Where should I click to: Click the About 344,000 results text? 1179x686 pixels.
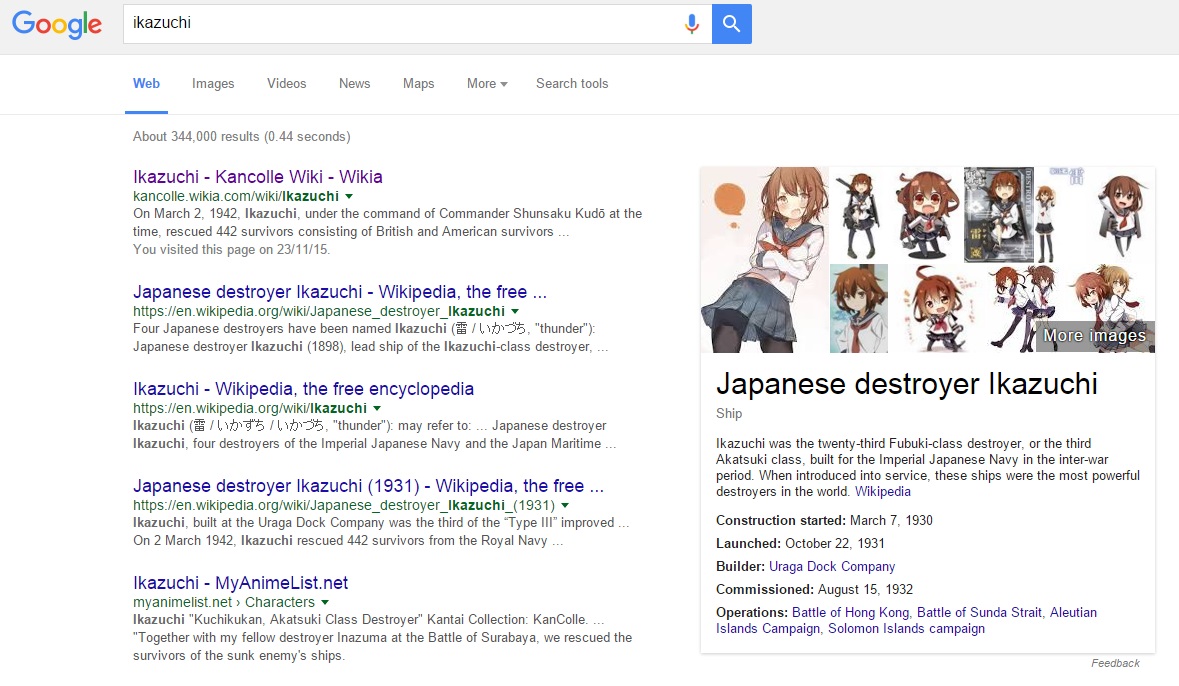tap(241, 137)
